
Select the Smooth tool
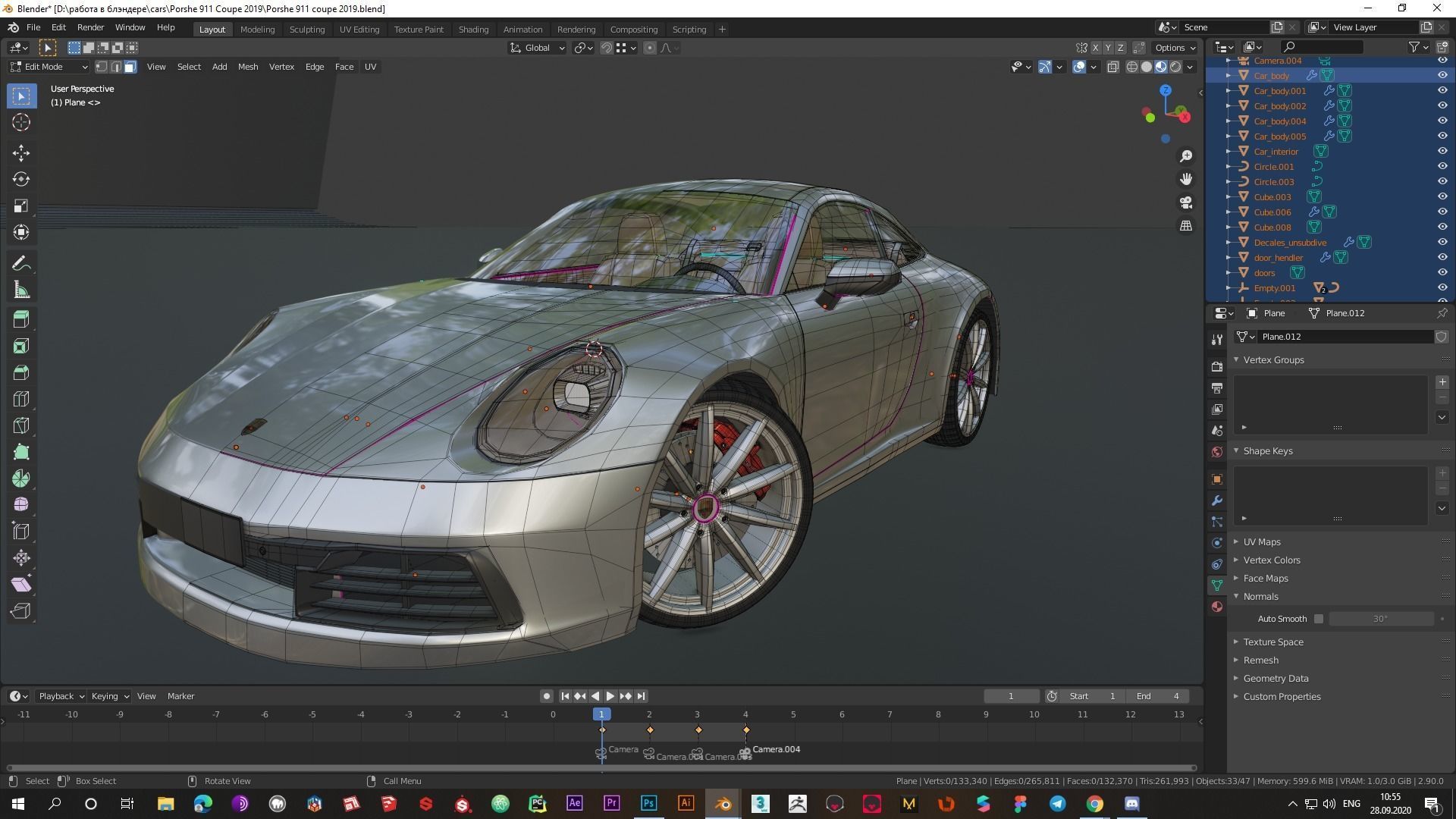tap(21, 505)
